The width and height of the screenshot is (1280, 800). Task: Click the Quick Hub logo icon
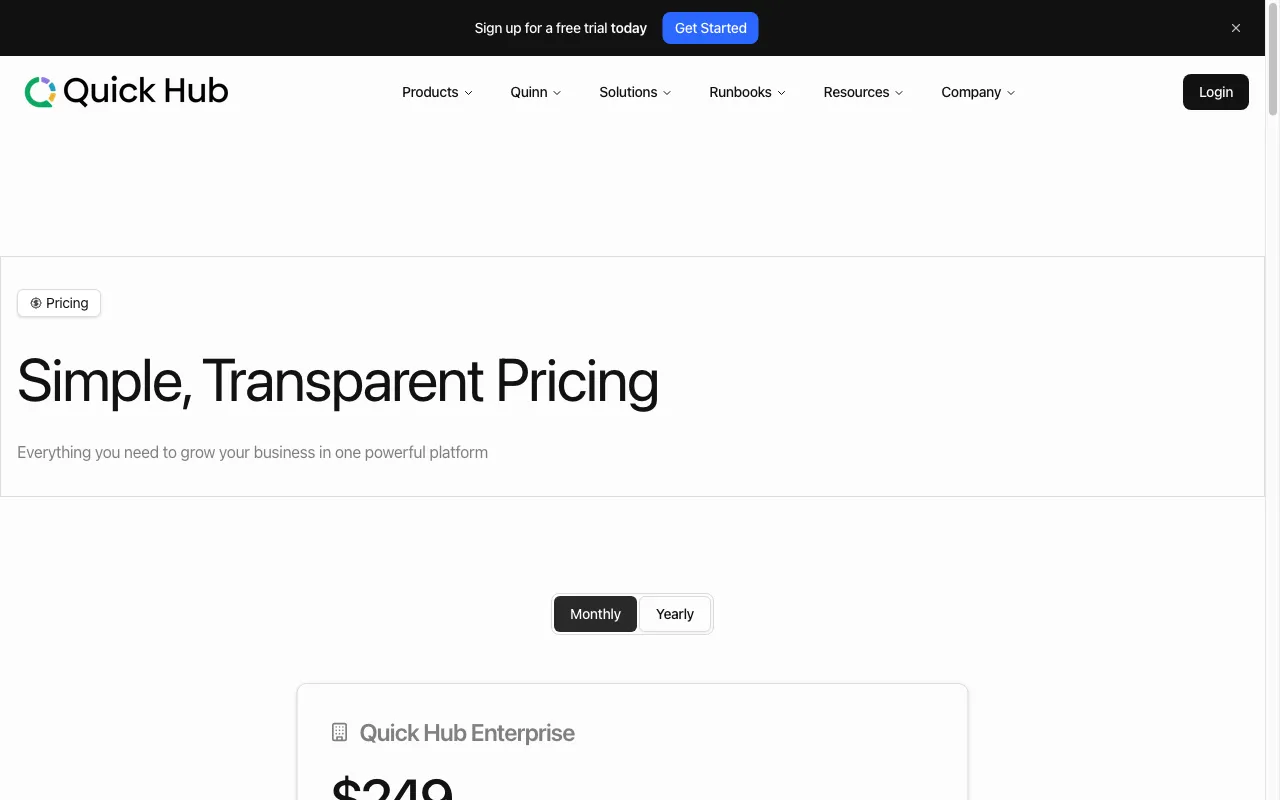tap(40, 92)
